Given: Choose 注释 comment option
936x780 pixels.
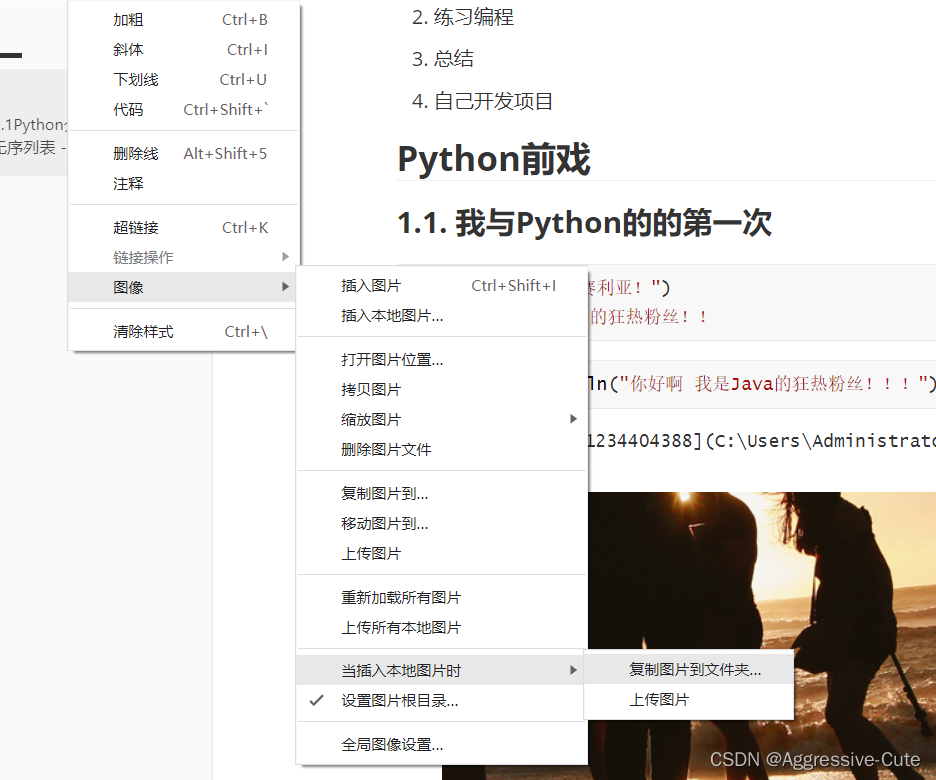Looking at the screenshot, I should coord(183,183).
